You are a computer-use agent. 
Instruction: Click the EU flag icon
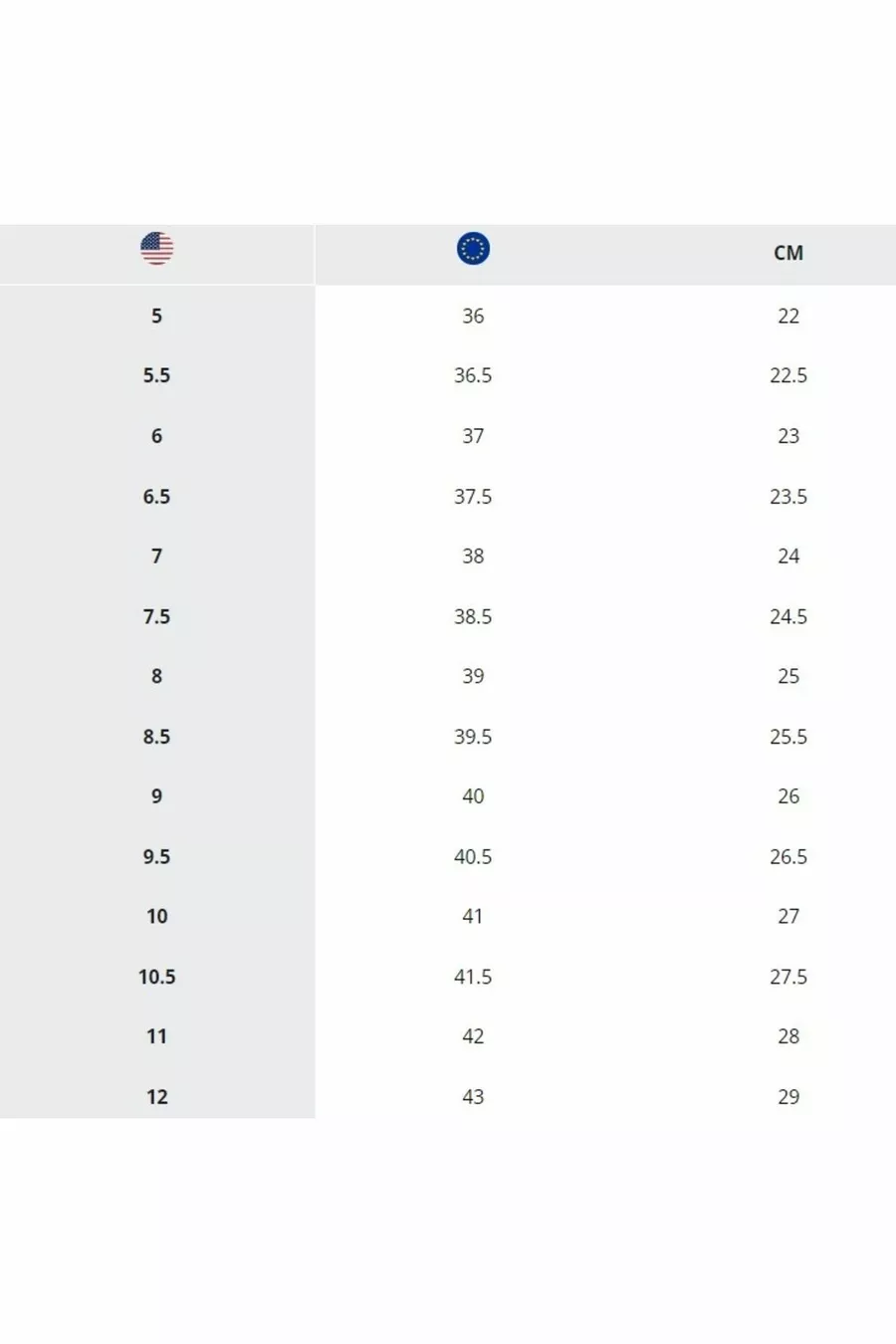point(473,249)
